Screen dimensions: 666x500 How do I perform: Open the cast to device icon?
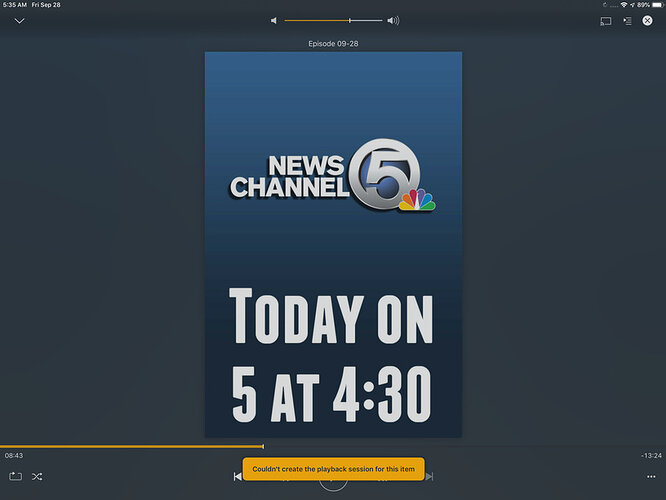(x=606, y=21)
